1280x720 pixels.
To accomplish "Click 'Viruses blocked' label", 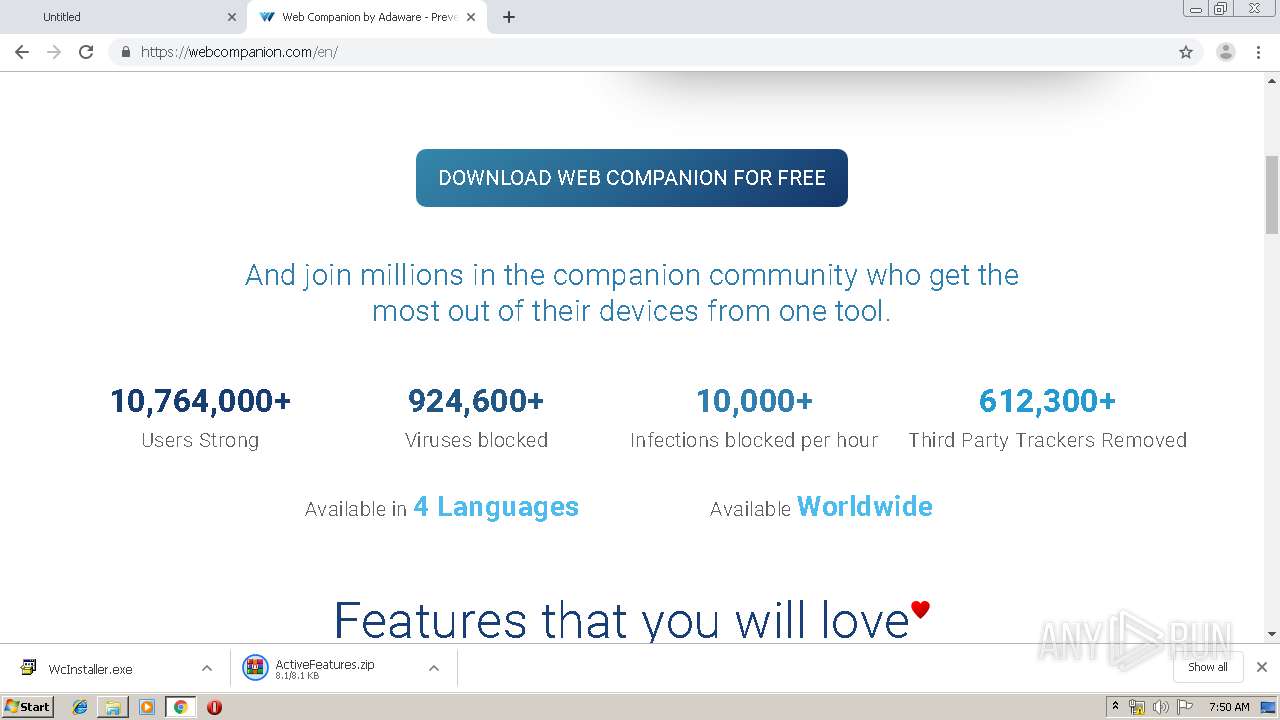I will click(x=476, y=440).
